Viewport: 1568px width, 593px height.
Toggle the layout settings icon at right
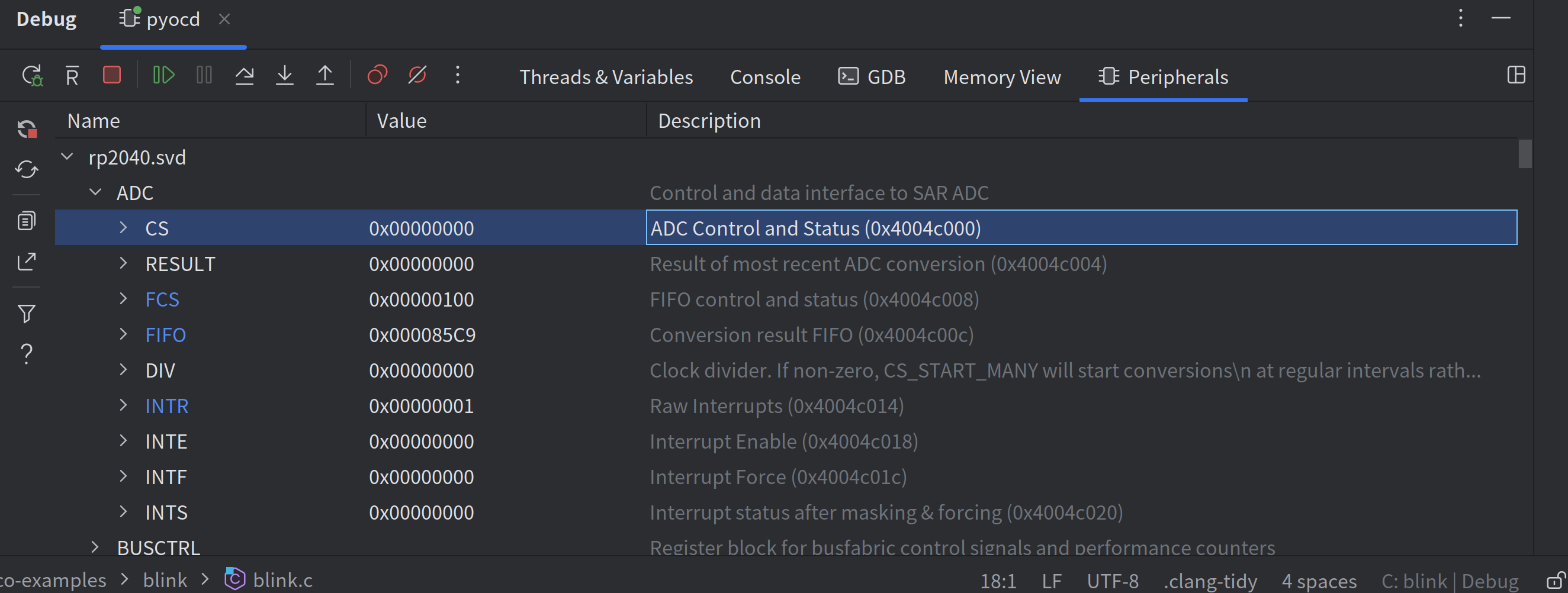click(1516, 75)
